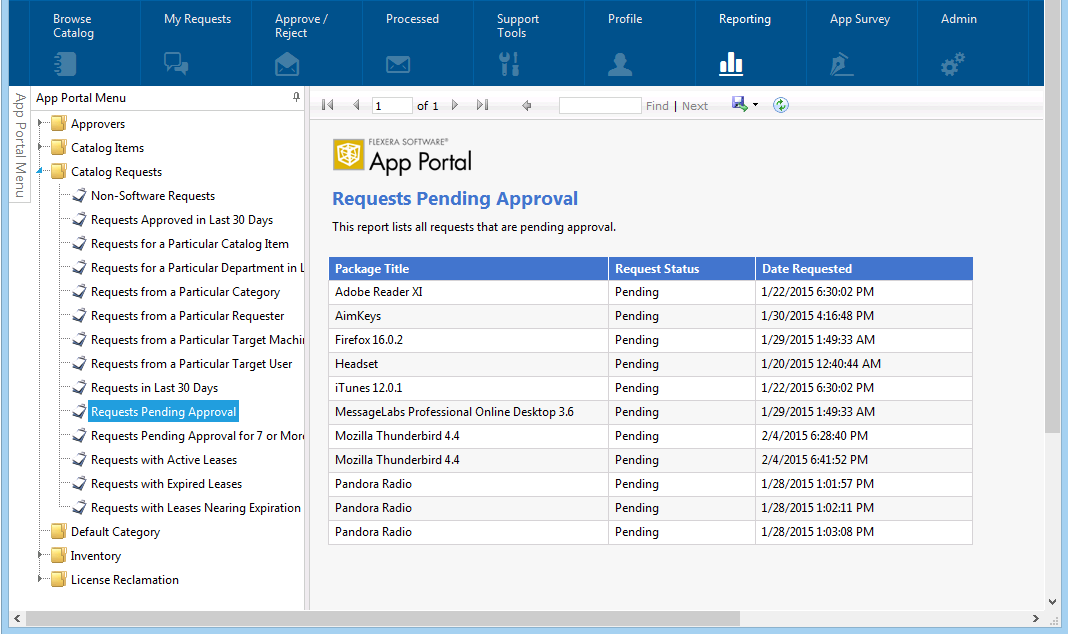Collapse the Catalog Requests folder arrow
The image size is (1068, 634).
pos(40,171)
